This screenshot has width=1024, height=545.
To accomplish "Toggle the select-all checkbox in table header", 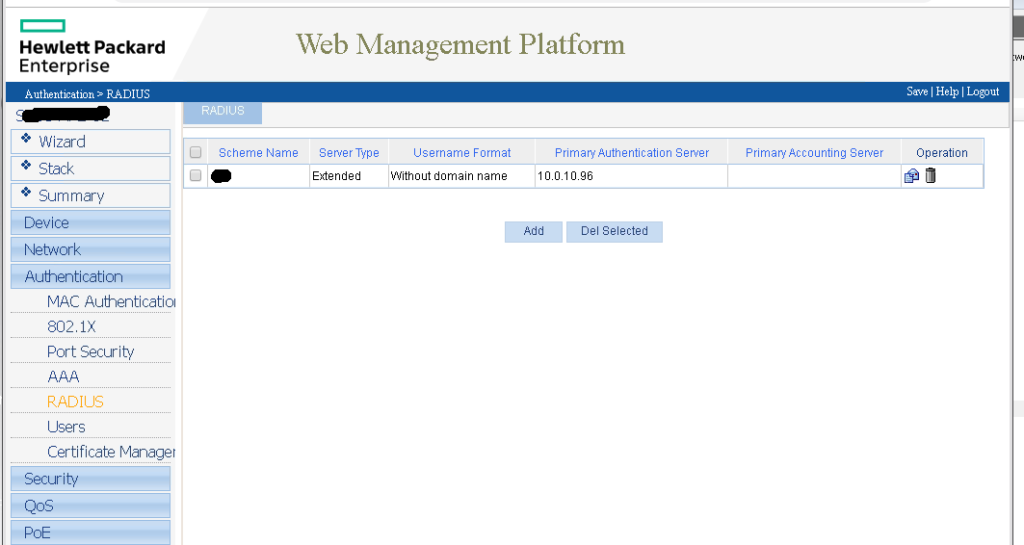I will 196,153.
